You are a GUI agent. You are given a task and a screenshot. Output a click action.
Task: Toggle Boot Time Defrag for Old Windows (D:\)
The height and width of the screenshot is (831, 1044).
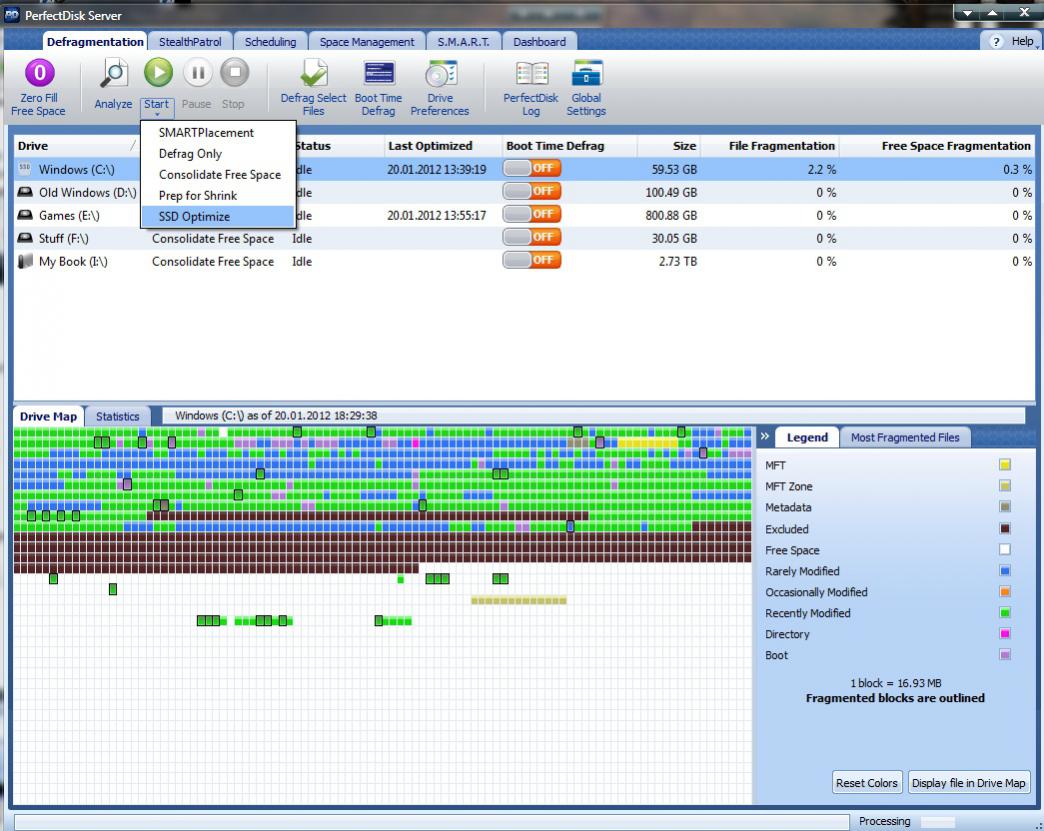tap(532, 191)
